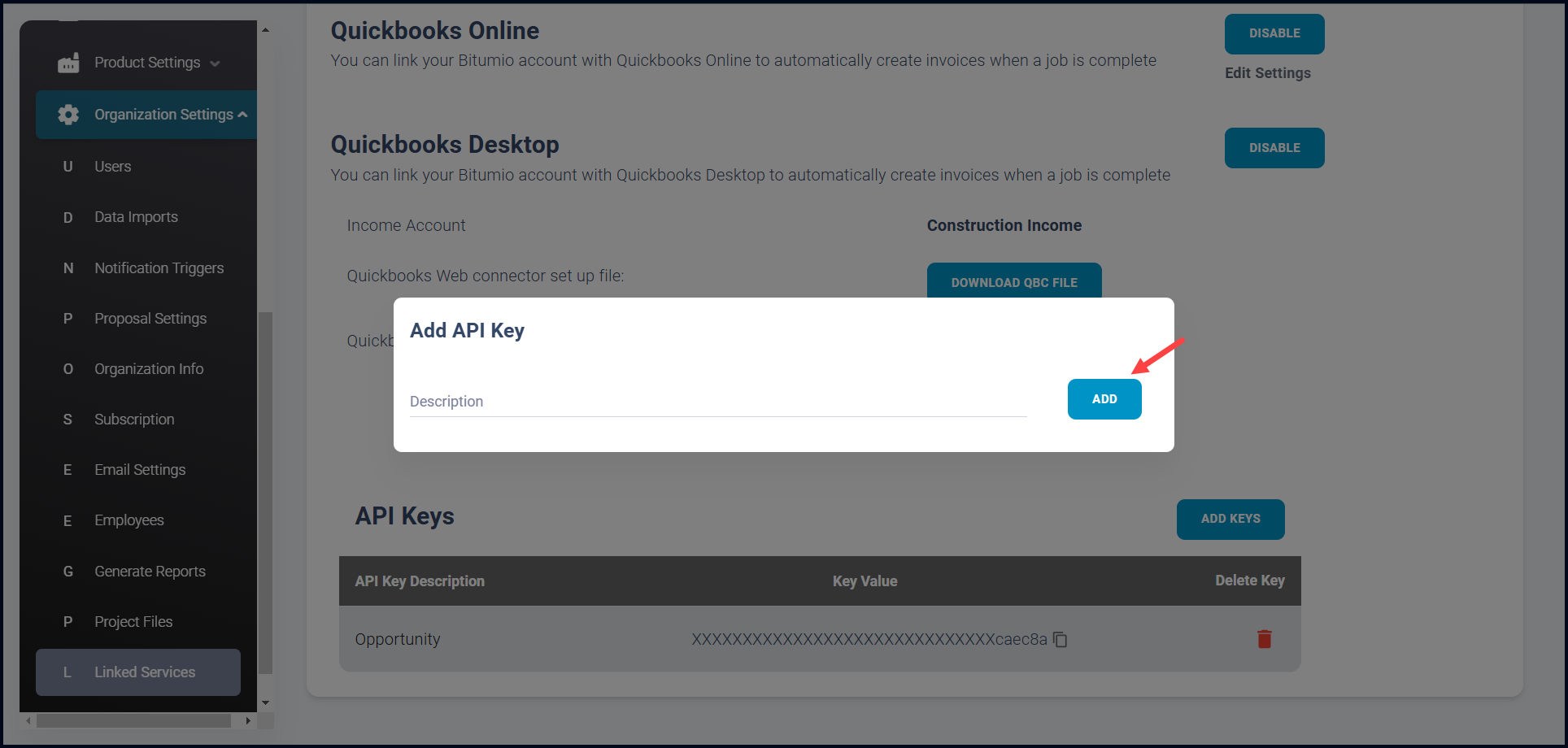Click the 'Key Value' column header
The image size is (1568, 748).
(865, 581)
